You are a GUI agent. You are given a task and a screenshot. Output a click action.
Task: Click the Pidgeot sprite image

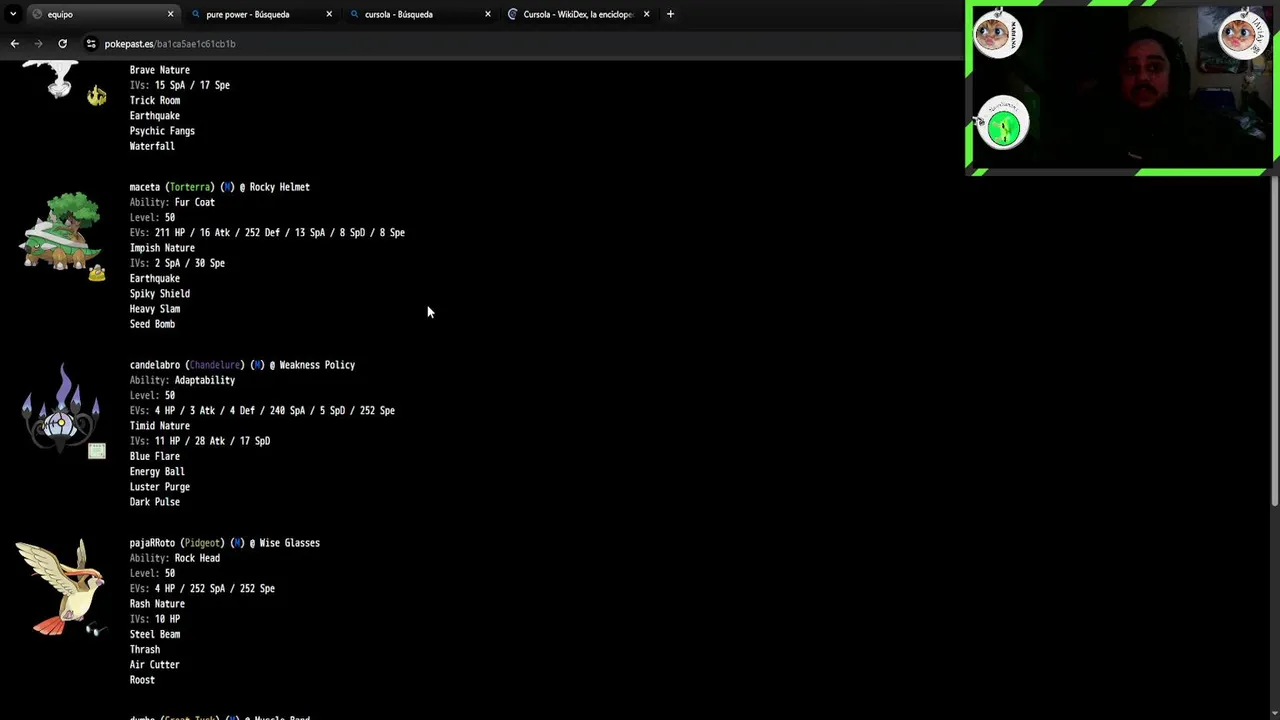pyautogui.click(x=60, y=587)
